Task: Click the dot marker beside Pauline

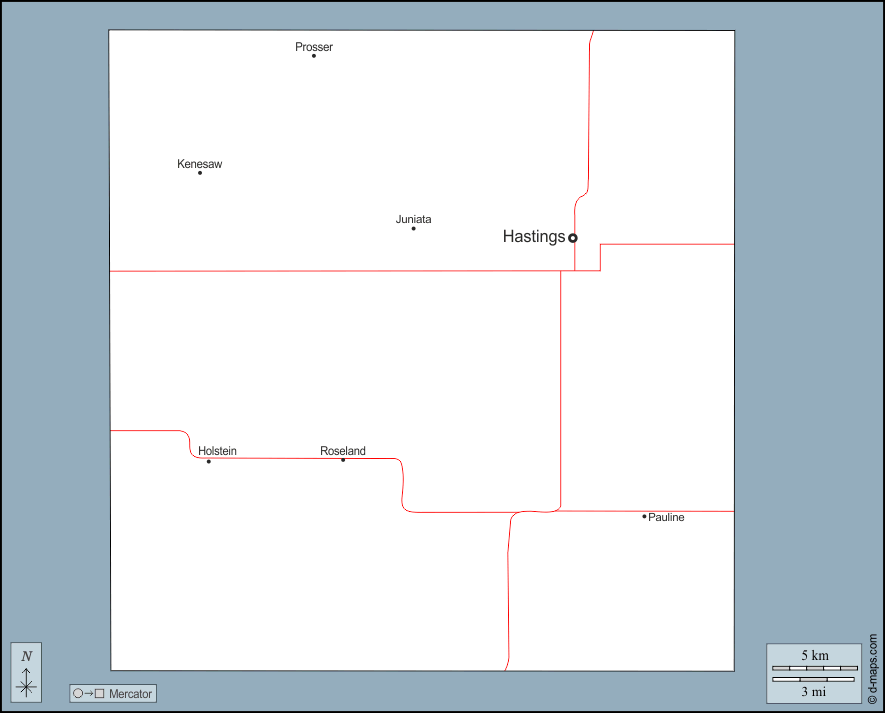Action: (644, 516)
